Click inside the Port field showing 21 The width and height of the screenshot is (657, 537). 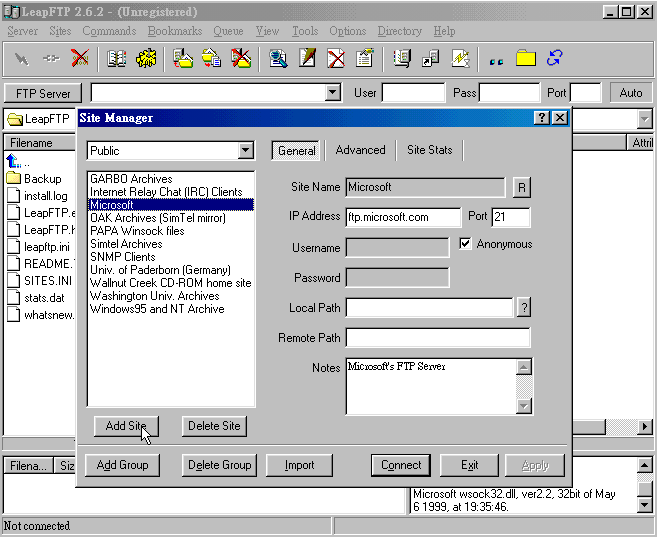(510, 217)
